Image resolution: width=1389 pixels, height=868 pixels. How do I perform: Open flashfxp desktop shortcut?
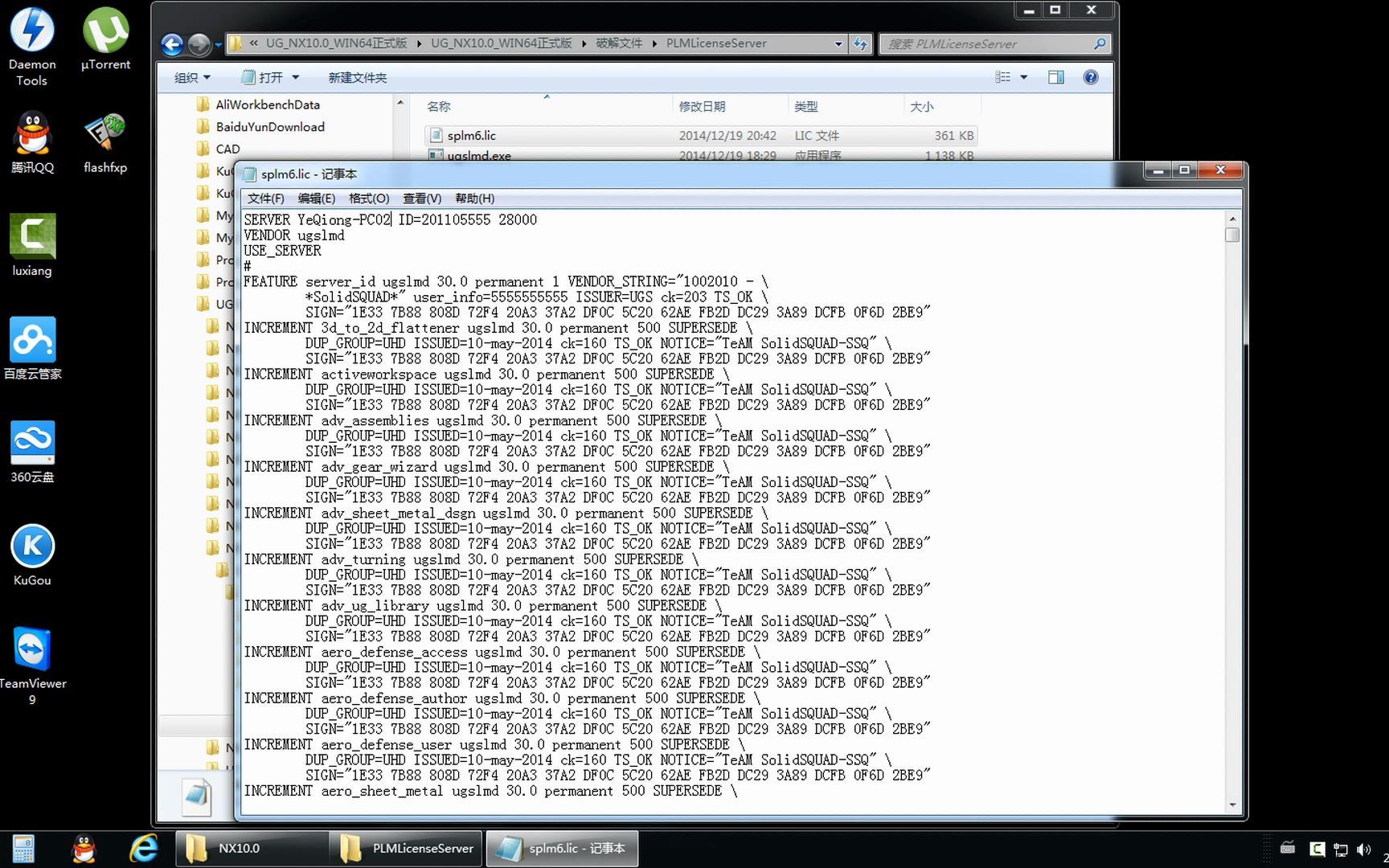click(105, 135)
